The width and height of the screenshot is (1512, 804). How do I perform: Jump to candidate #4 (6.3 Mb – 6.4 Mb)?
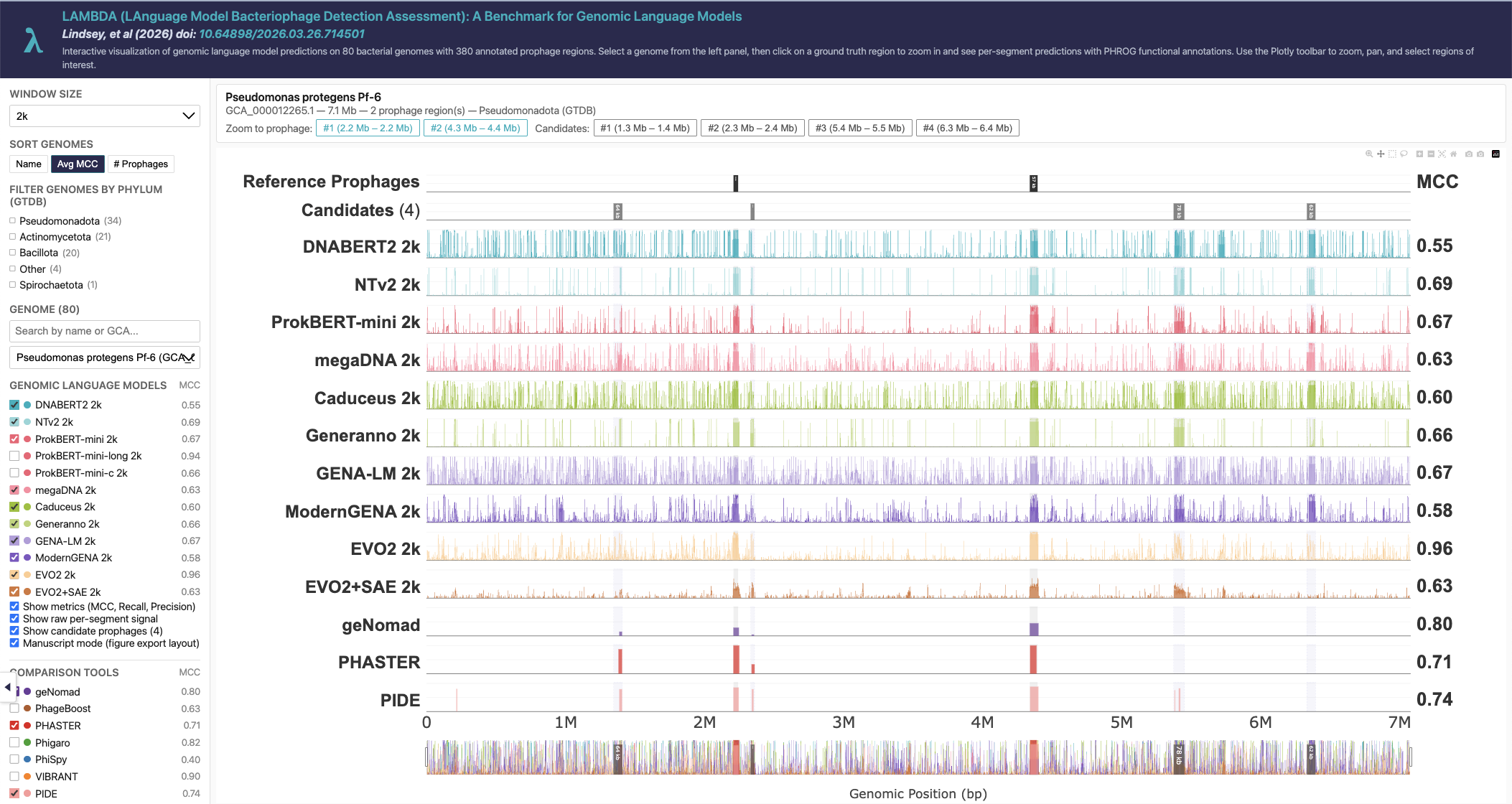(968, 128)
